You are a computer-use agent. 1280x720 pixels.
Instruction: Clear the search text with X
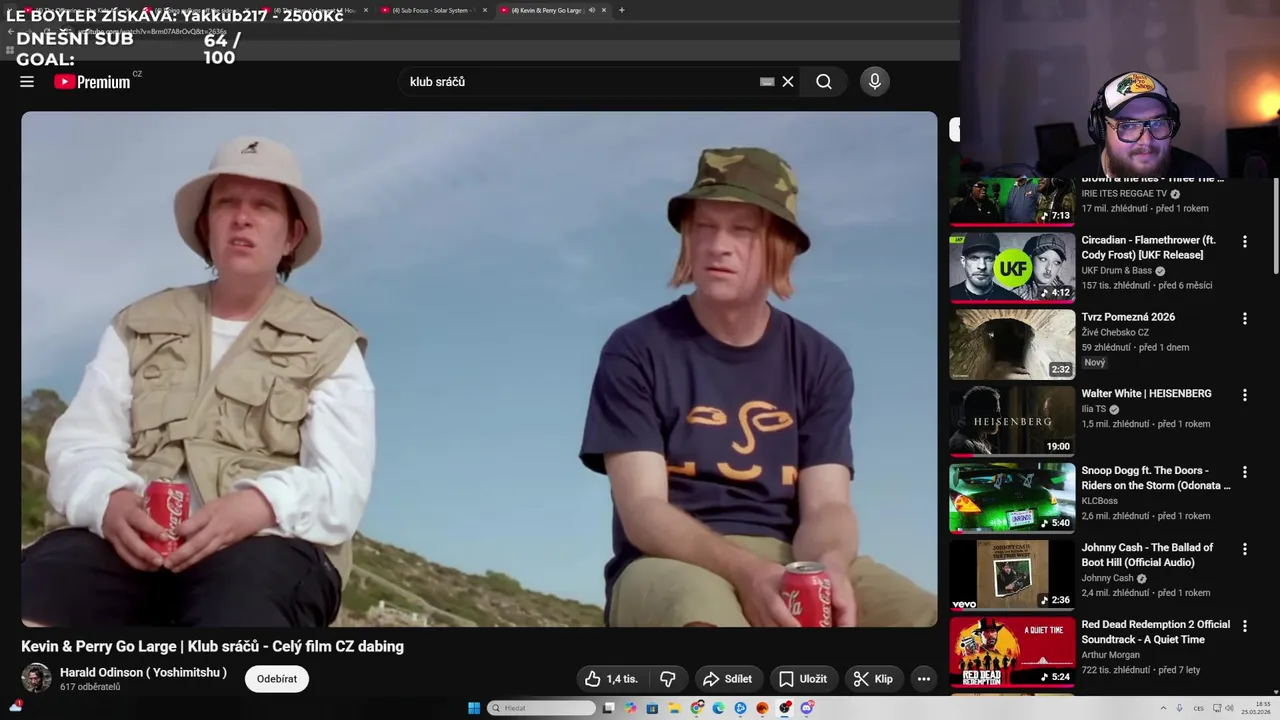point(788,82)
